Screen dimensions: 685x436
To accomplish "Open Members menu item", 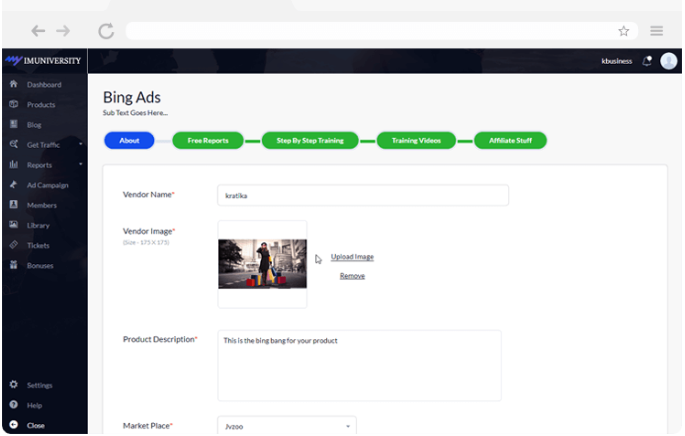I will (42, 205).
